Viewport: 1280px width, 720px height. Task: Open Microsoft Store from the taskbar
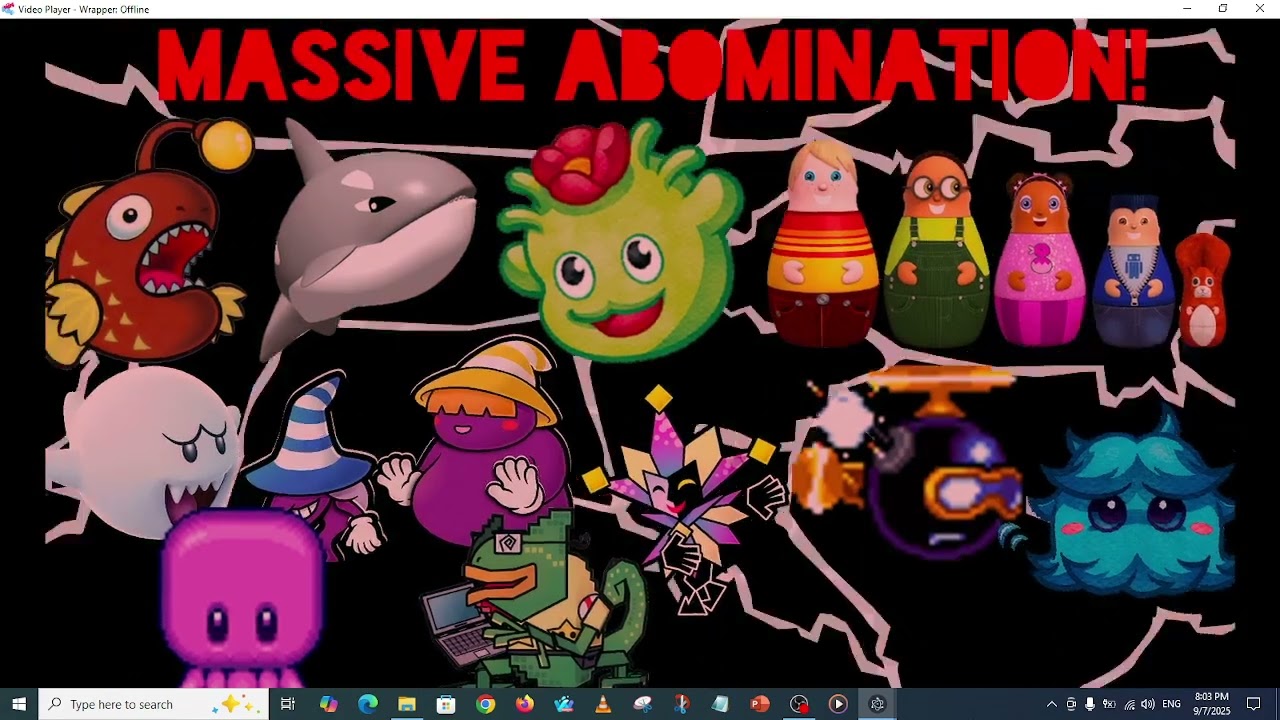(x=446, y=704)
